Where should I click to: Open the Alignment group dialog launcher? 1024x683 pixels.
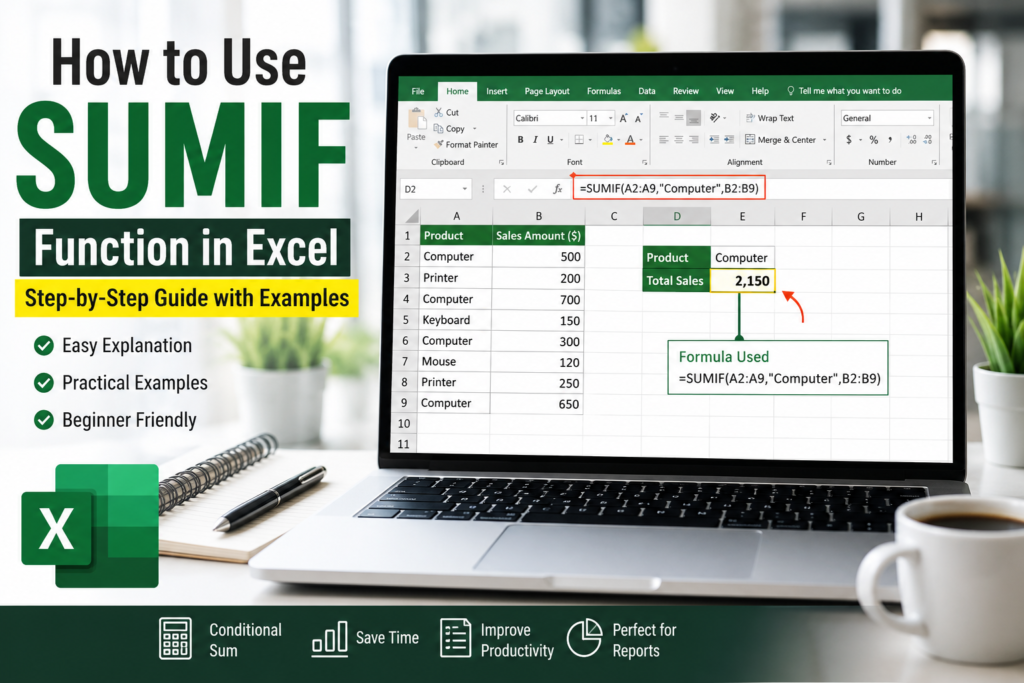pos(829,162)
